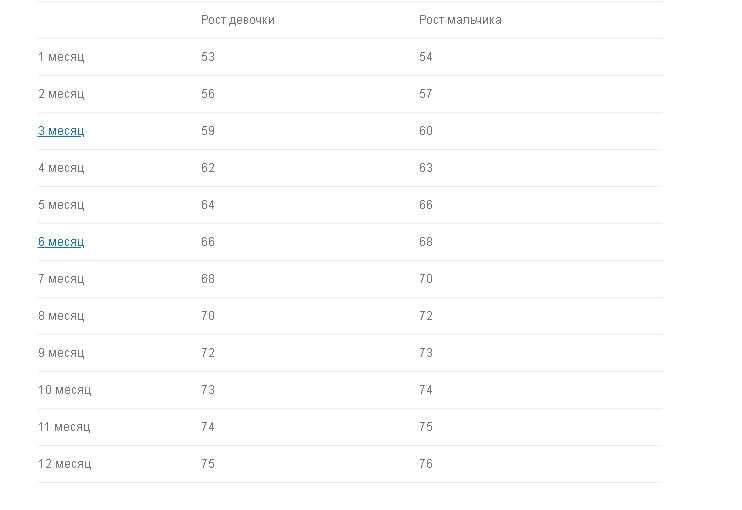
Task: Click boy height value 76 in month 12
Action: click(x=426, y=464)
